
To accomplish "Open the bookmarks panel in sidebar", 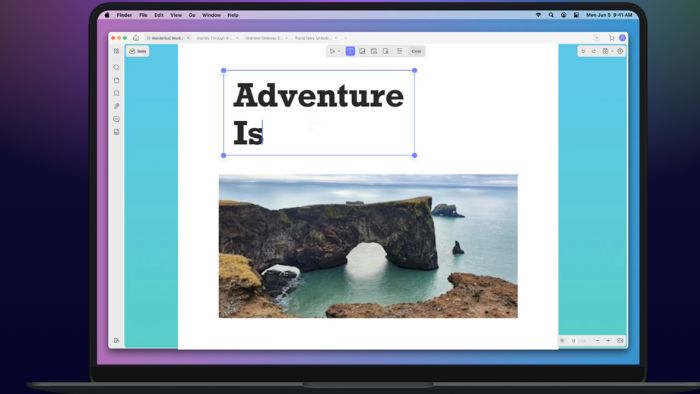I will click(117, 93).
